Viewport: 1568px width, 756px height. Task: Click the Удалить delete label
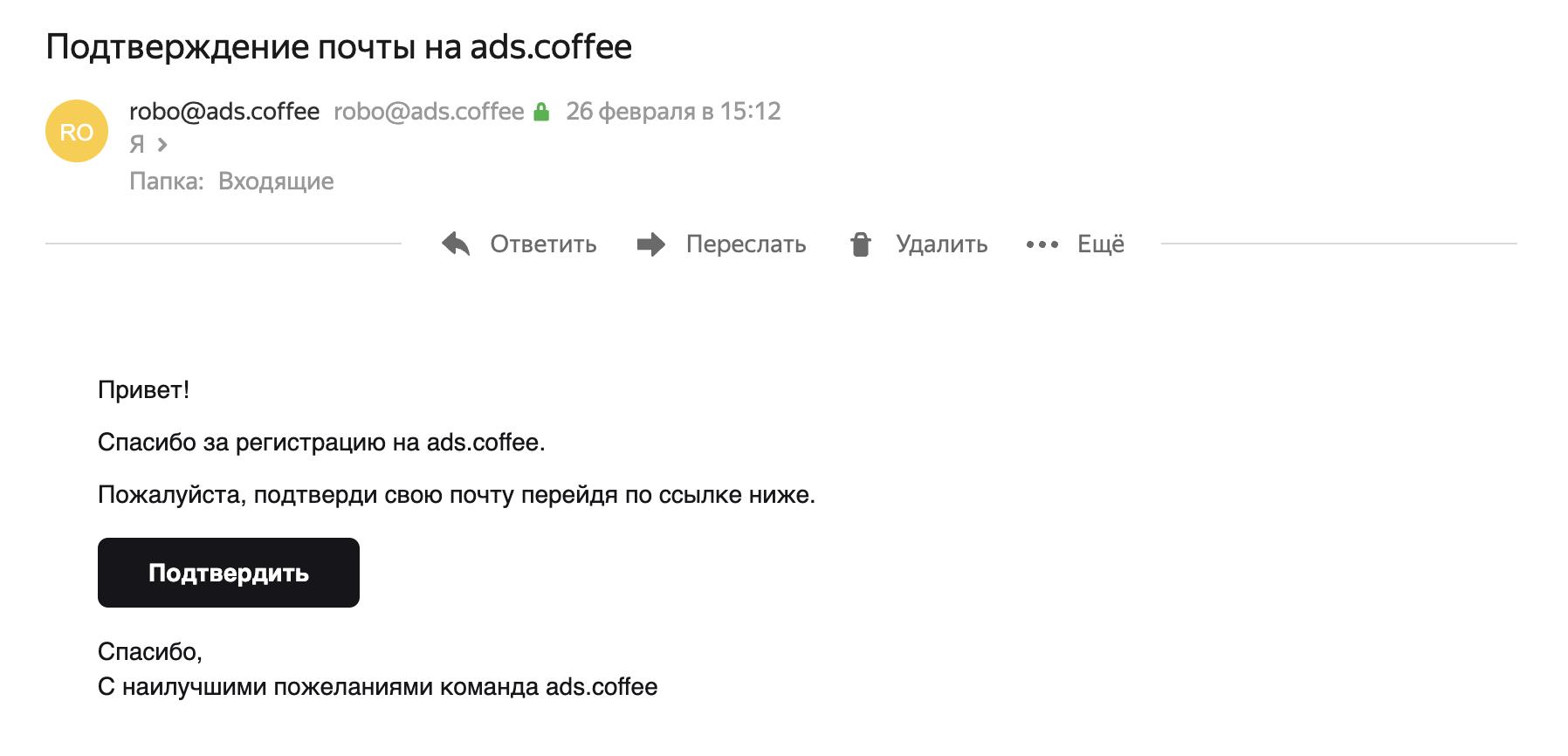pos(941,244)
